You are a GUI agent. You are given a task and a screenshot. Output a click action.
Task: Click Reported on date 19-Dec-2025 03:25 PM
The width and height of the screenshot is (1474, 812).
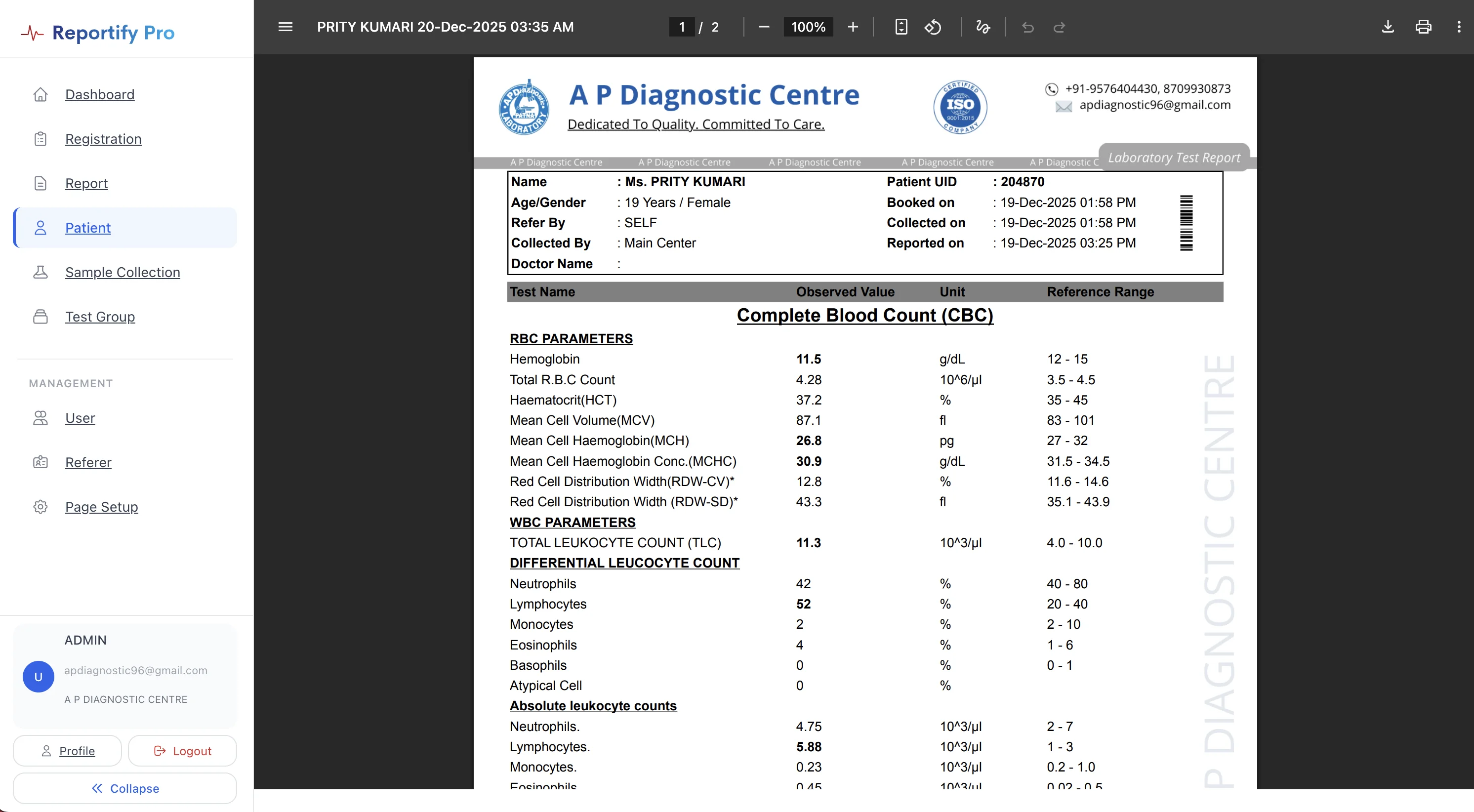coord(1068,243)
